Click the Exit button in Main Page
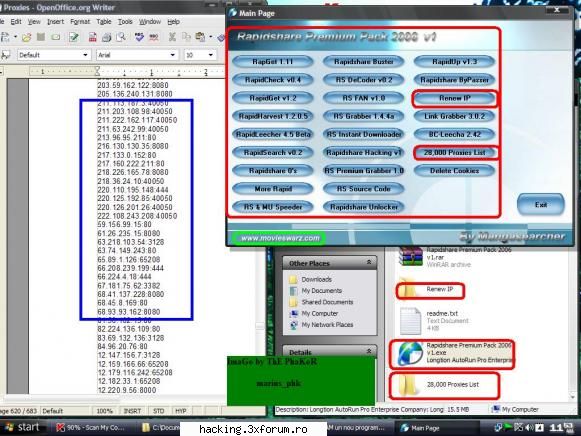 click(x=541, y=204)
